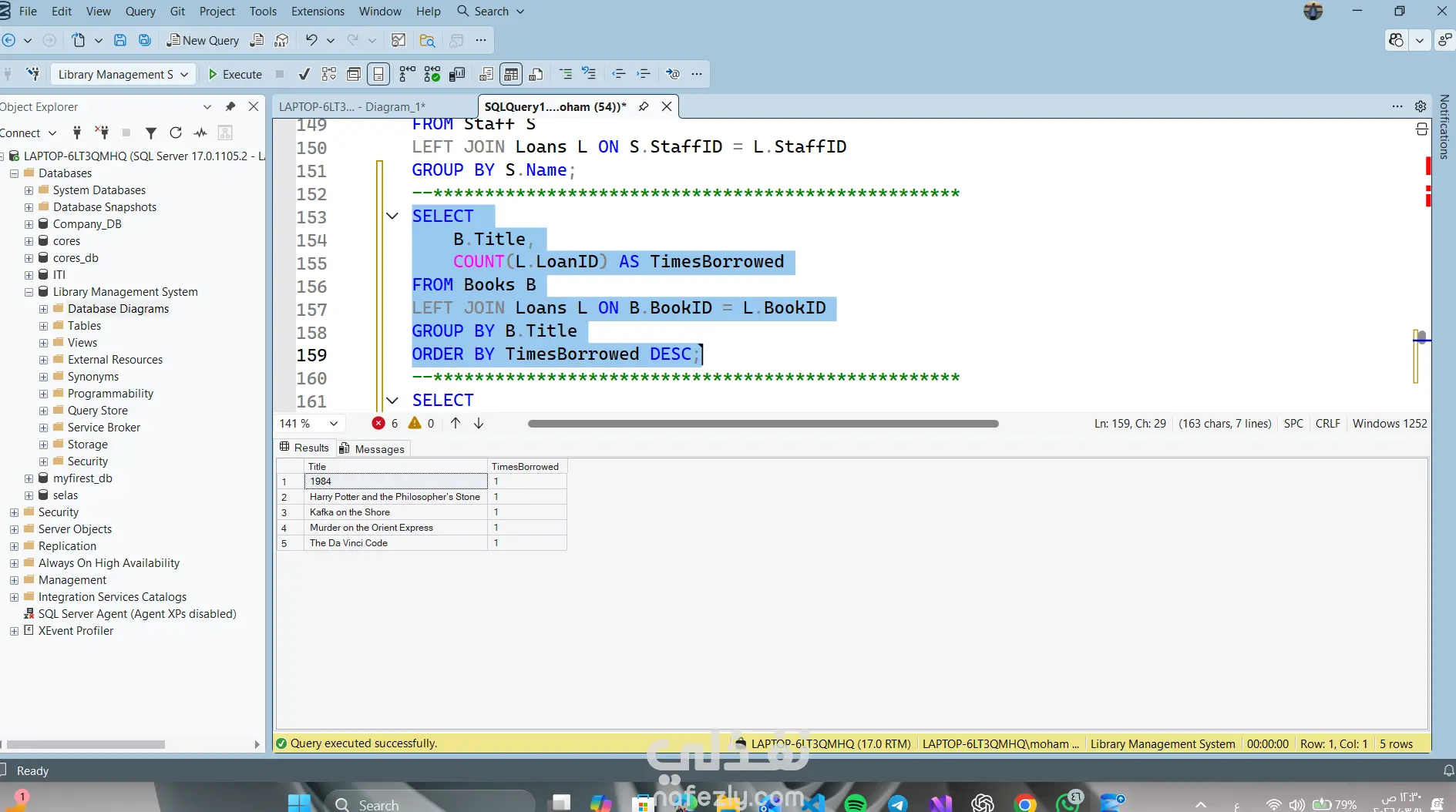Click the Undo arrow icon
Image resolution: width=1456 pixels, height=812 pixels.
pos(311,40)
